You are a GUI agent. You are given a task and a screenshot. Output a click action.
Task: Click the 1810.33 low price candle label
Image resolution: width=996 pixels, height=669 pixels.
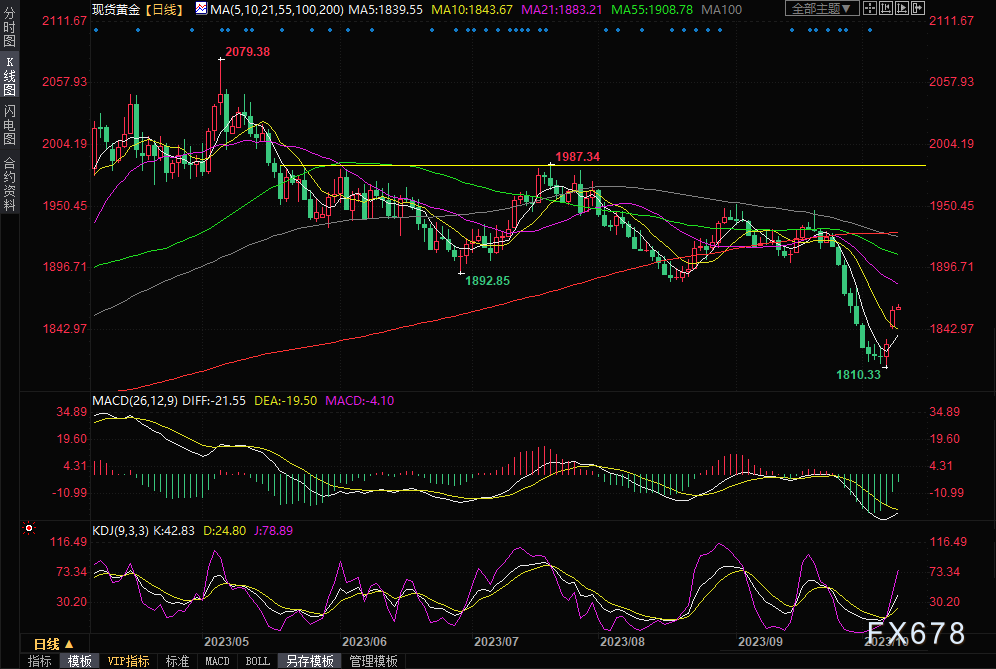pos(859,375)
